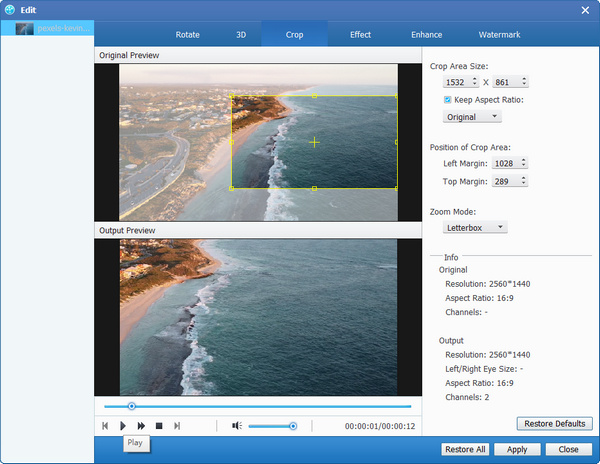Click the Apply button

tap(517, 450)
